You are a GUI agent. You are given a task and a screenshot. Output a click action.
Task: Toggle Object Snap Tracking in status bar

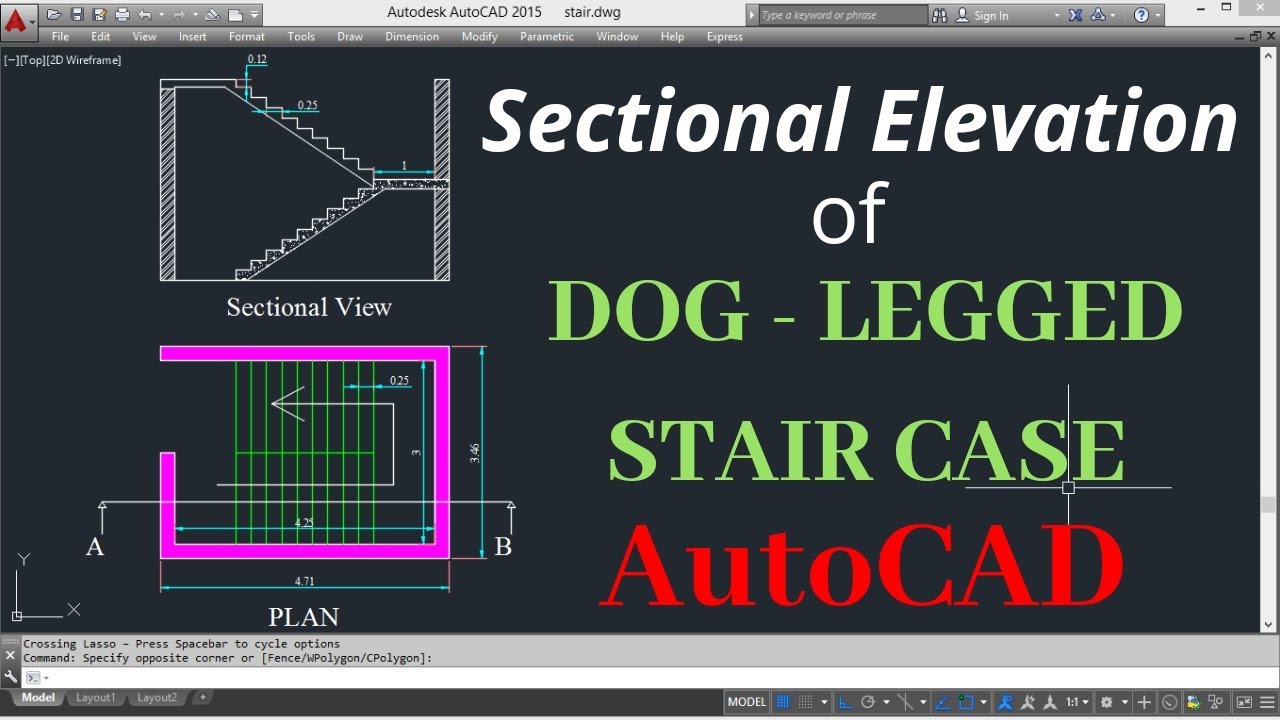(943, 702)
